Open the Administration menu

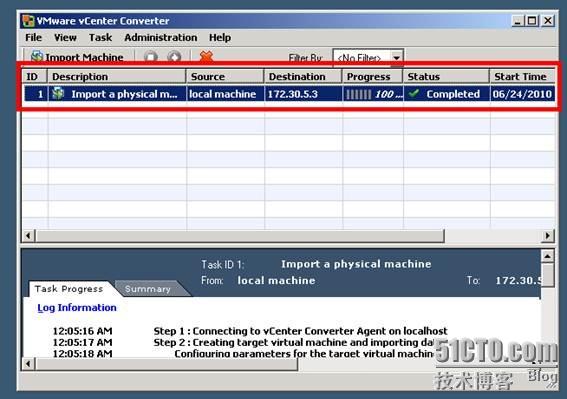click(161, 37)
